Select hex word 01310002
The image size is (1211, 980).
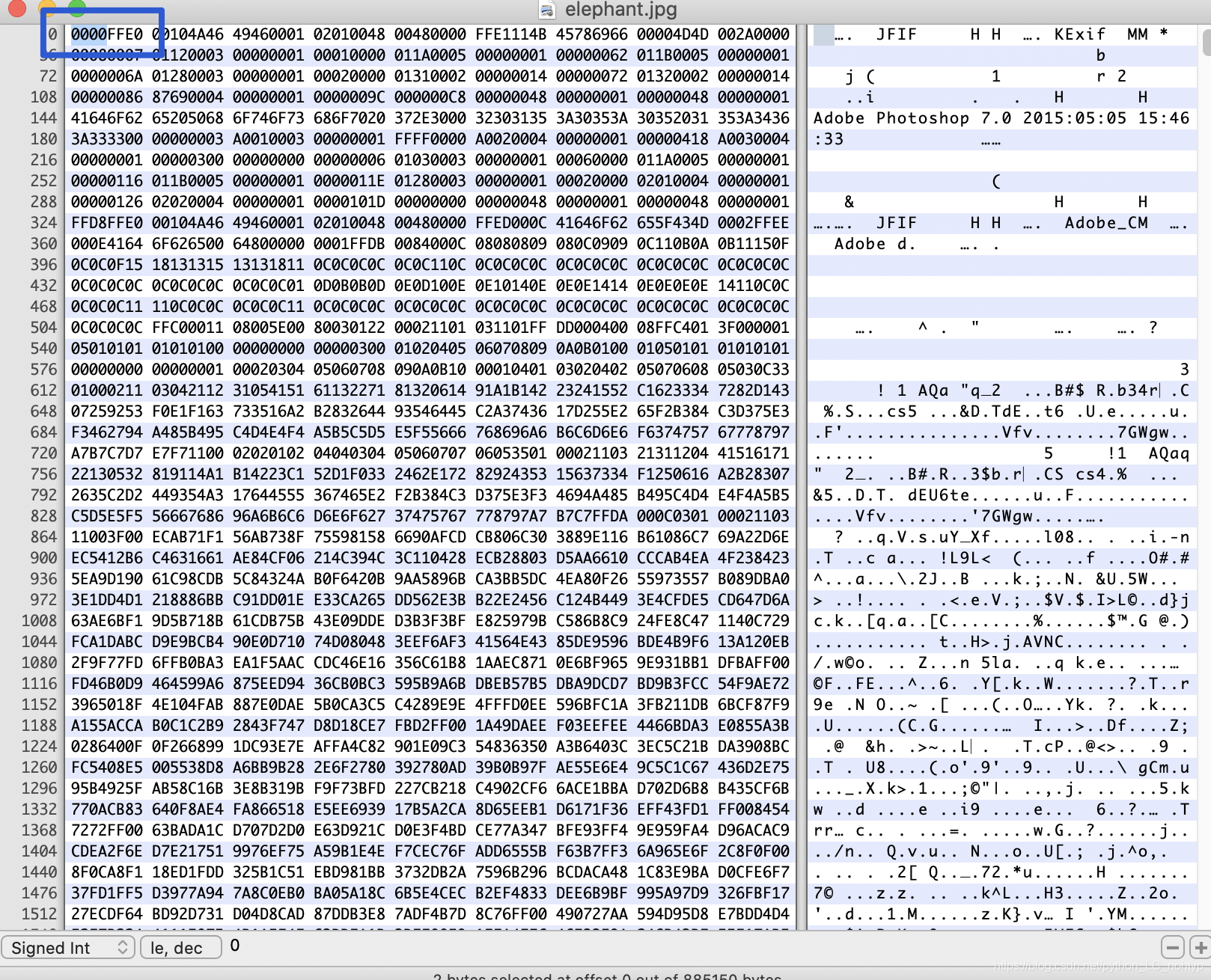(430, 76)
